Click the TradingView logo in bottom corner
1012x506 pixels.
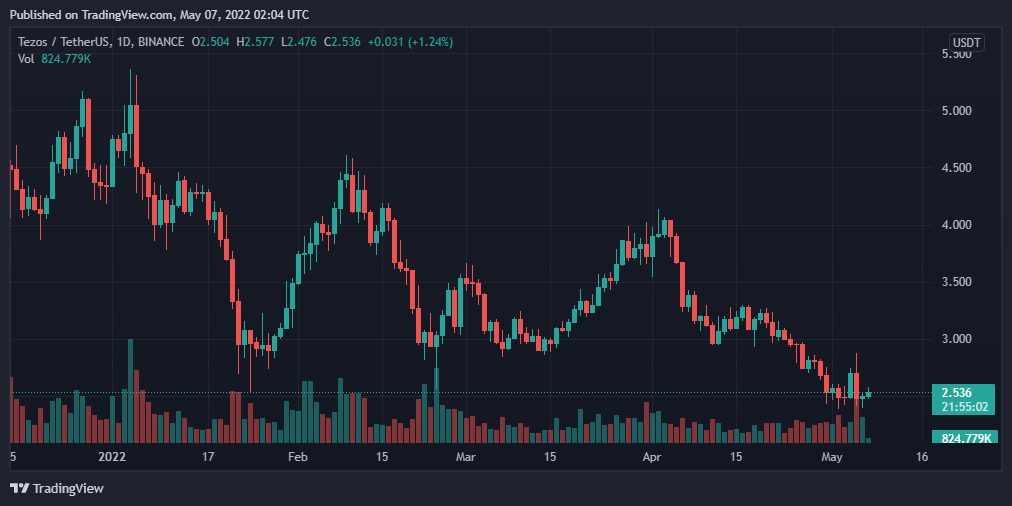point(57,488)
